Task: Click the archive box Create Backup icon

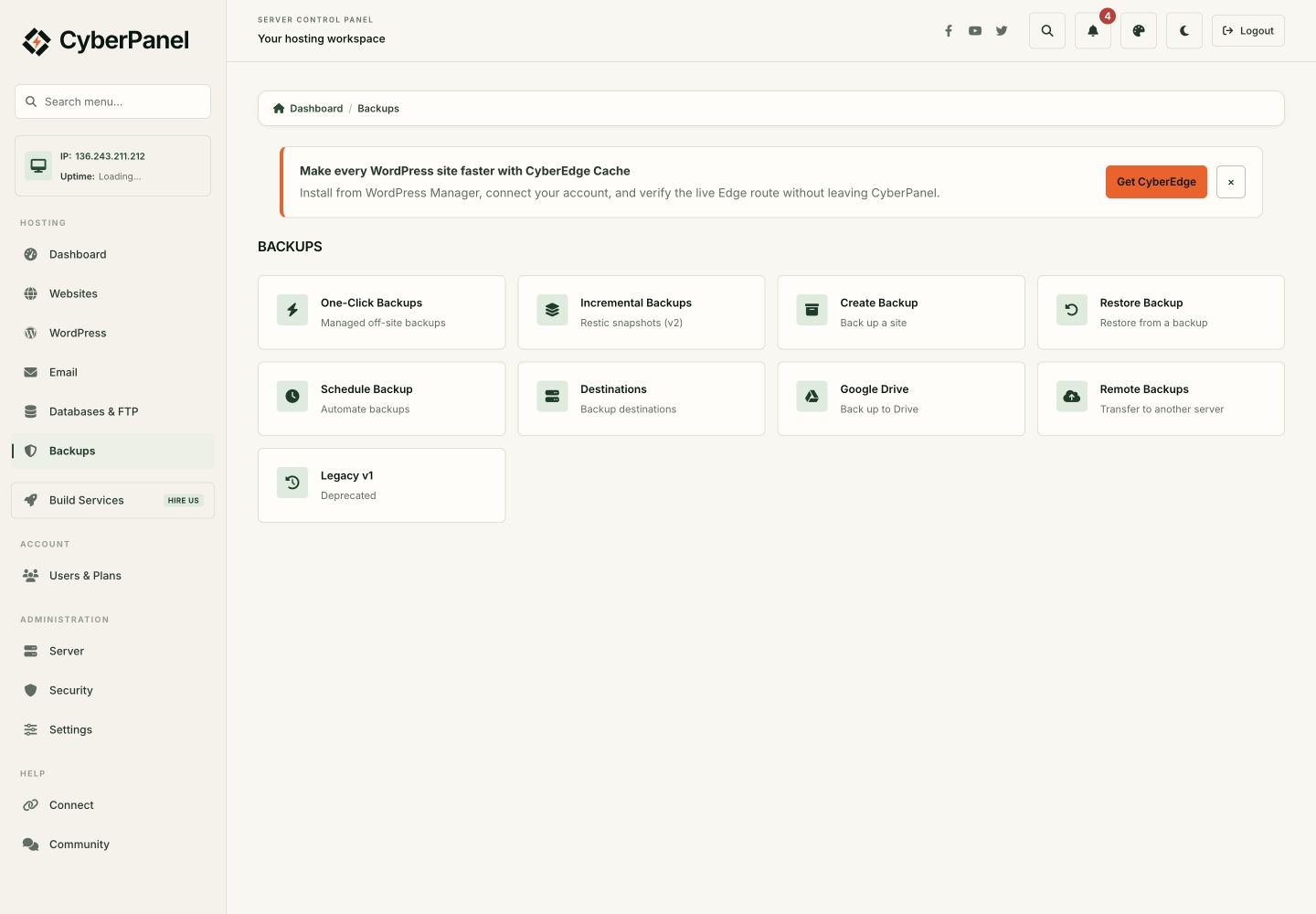Action: [812, 310]
